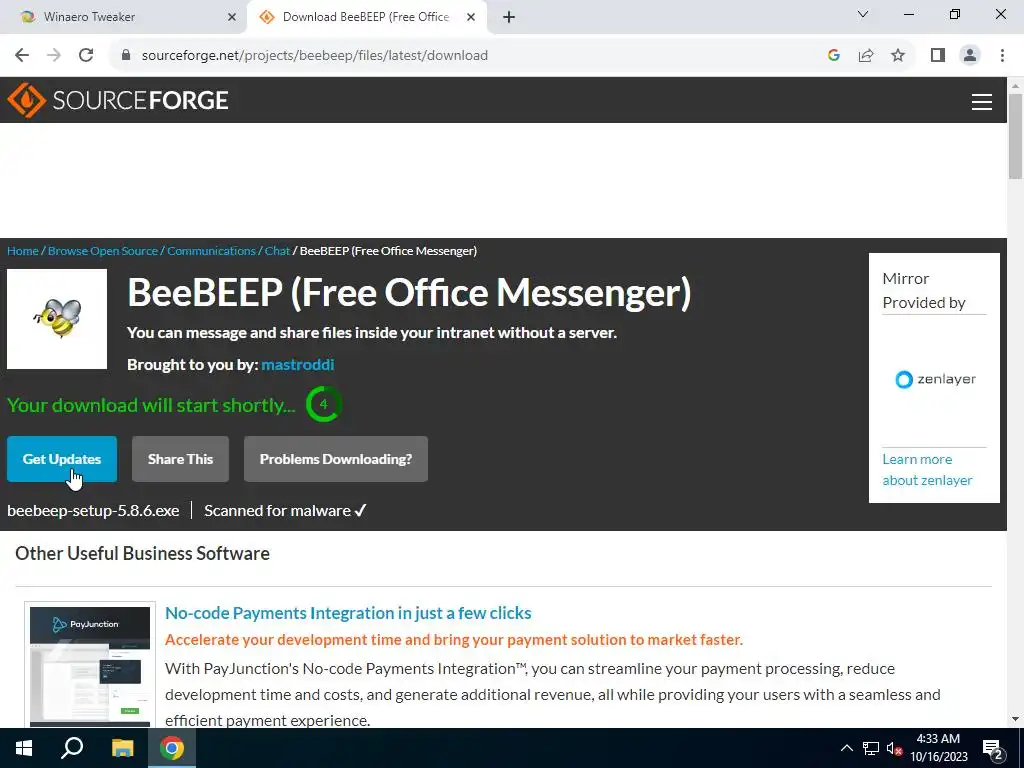The height and width of the screenshot is (768, 1024).
Task: Go back with the browser back arrow
Action: (x=22, y=55)
